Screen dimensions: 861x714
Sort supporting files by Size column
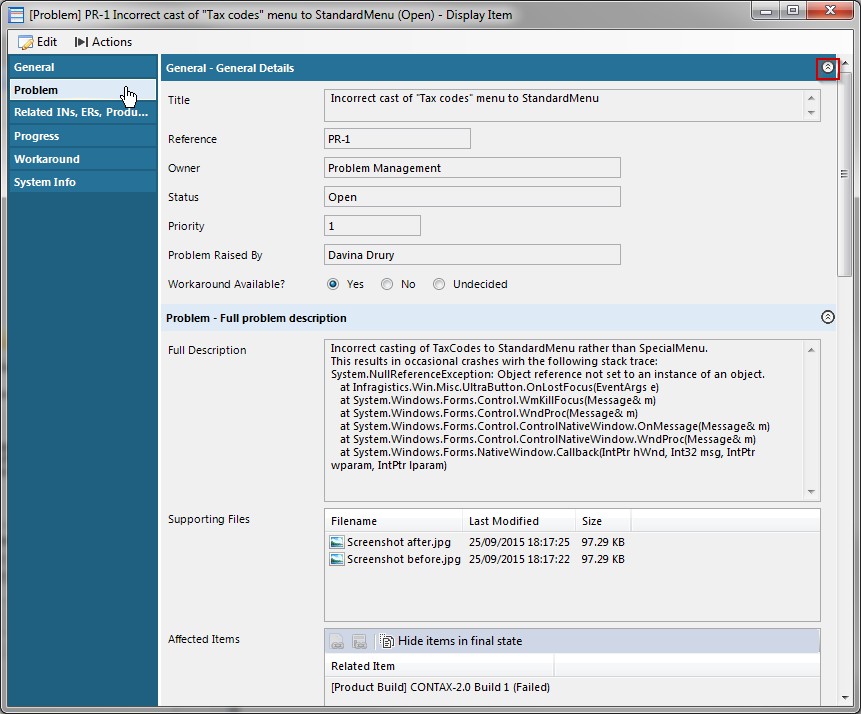(x=603, y=521)
